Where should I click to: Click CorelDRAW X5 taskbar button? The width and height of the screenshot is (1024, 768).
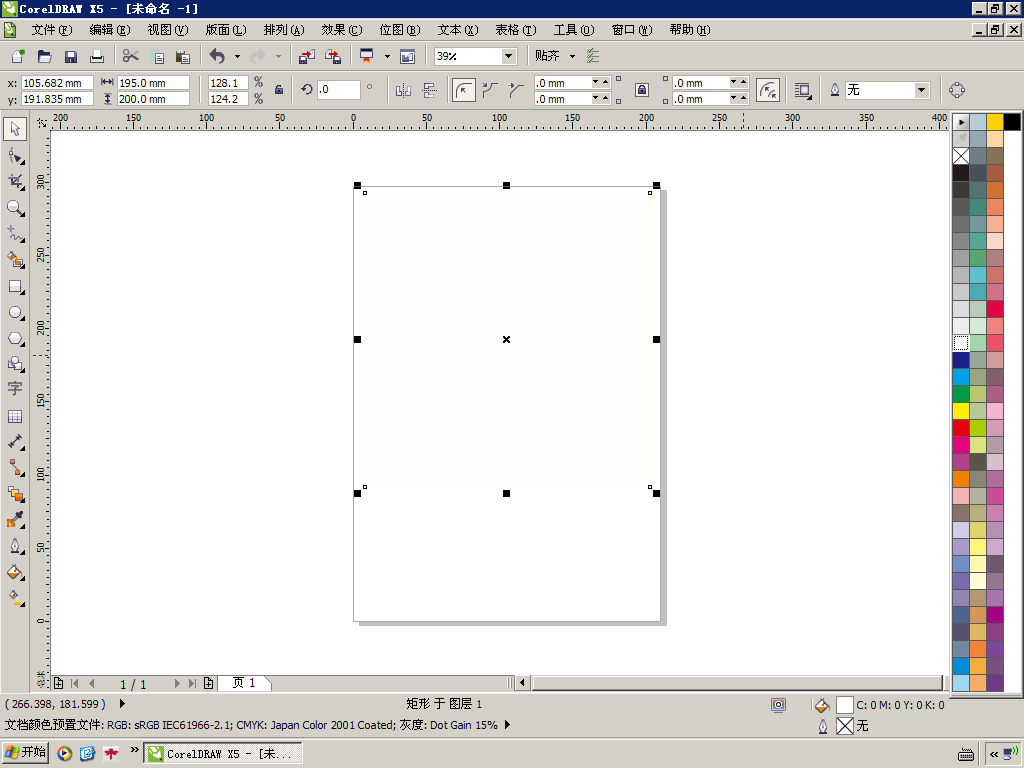[223, 754]
